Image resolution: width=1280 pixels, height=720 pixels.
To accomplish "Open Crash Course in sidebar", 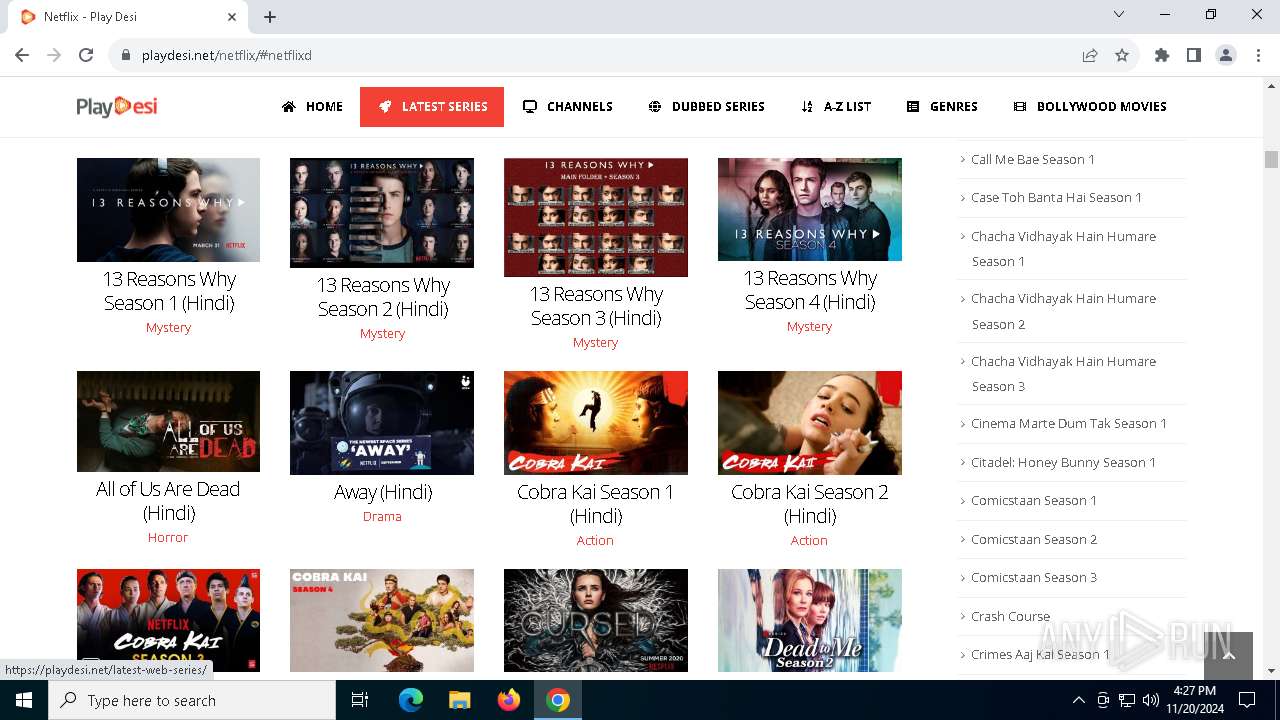I will coord(1010,616).
